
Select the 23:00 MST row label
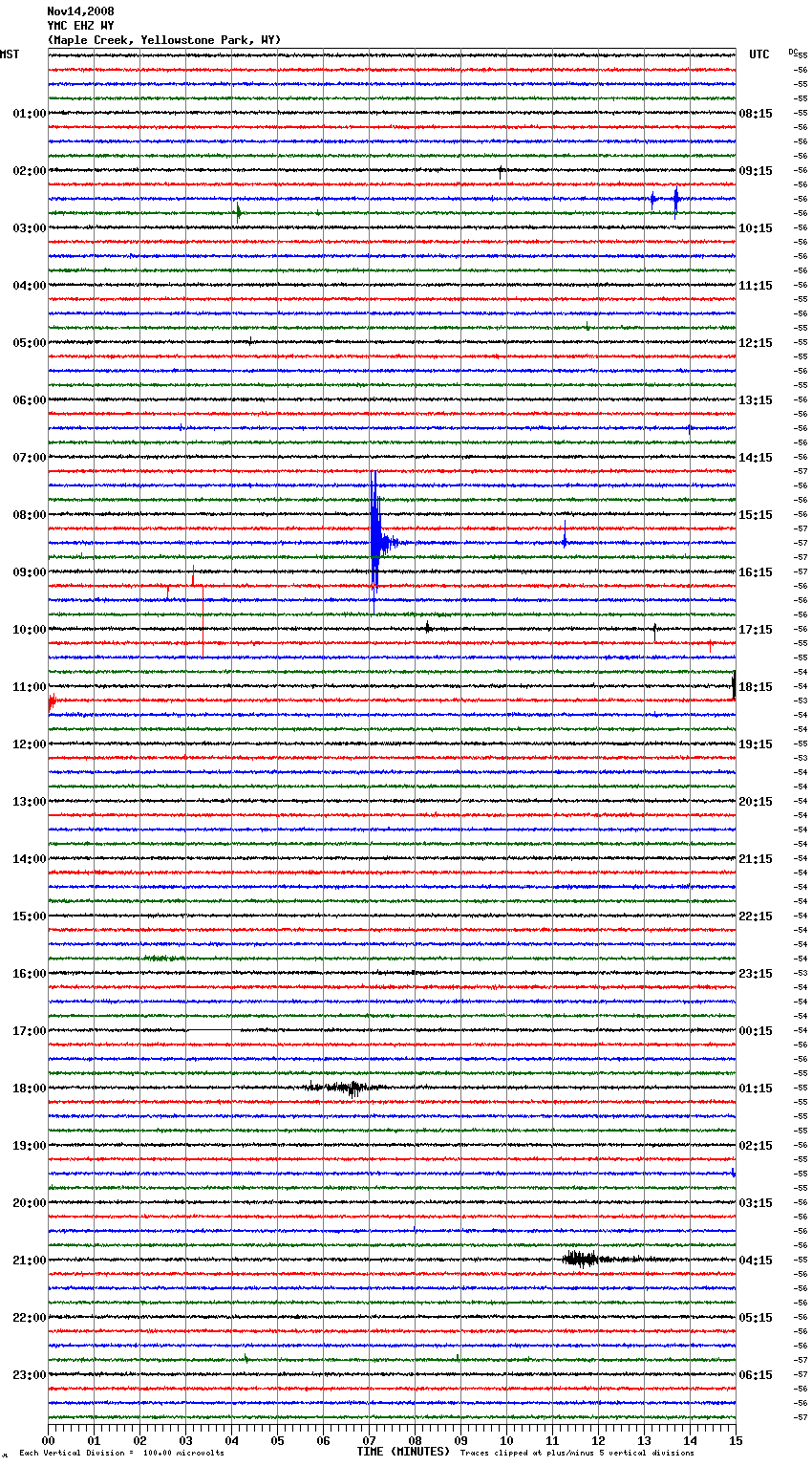[x=30, y=1375]
